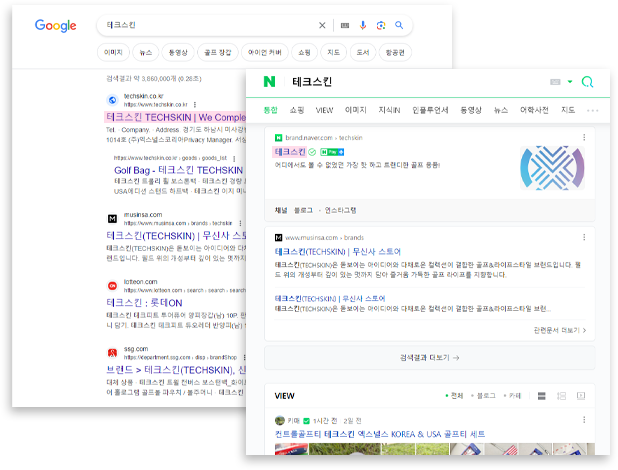
Task: Open options menu for brand.naver.com result
Action: click(584, 137)
